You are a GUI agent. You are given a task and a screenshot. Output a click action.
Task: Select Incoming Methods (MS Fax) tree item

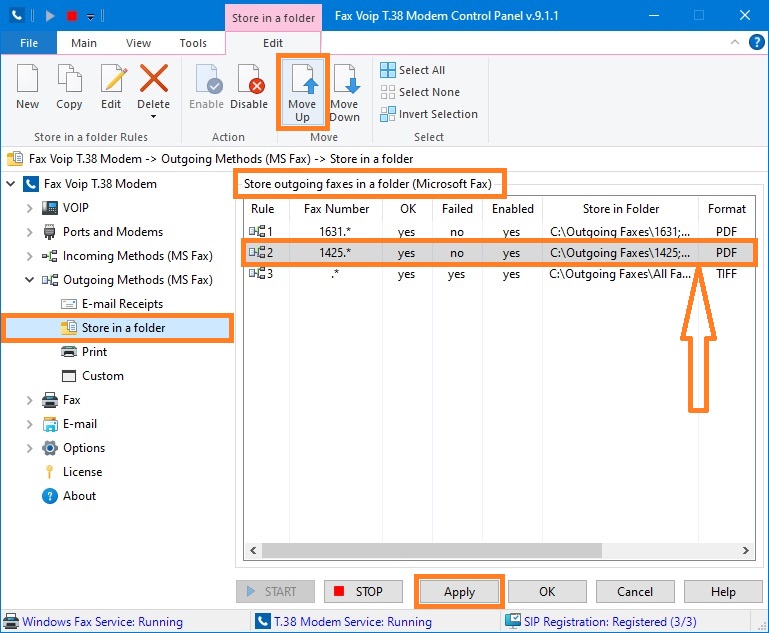click(137, 256)
